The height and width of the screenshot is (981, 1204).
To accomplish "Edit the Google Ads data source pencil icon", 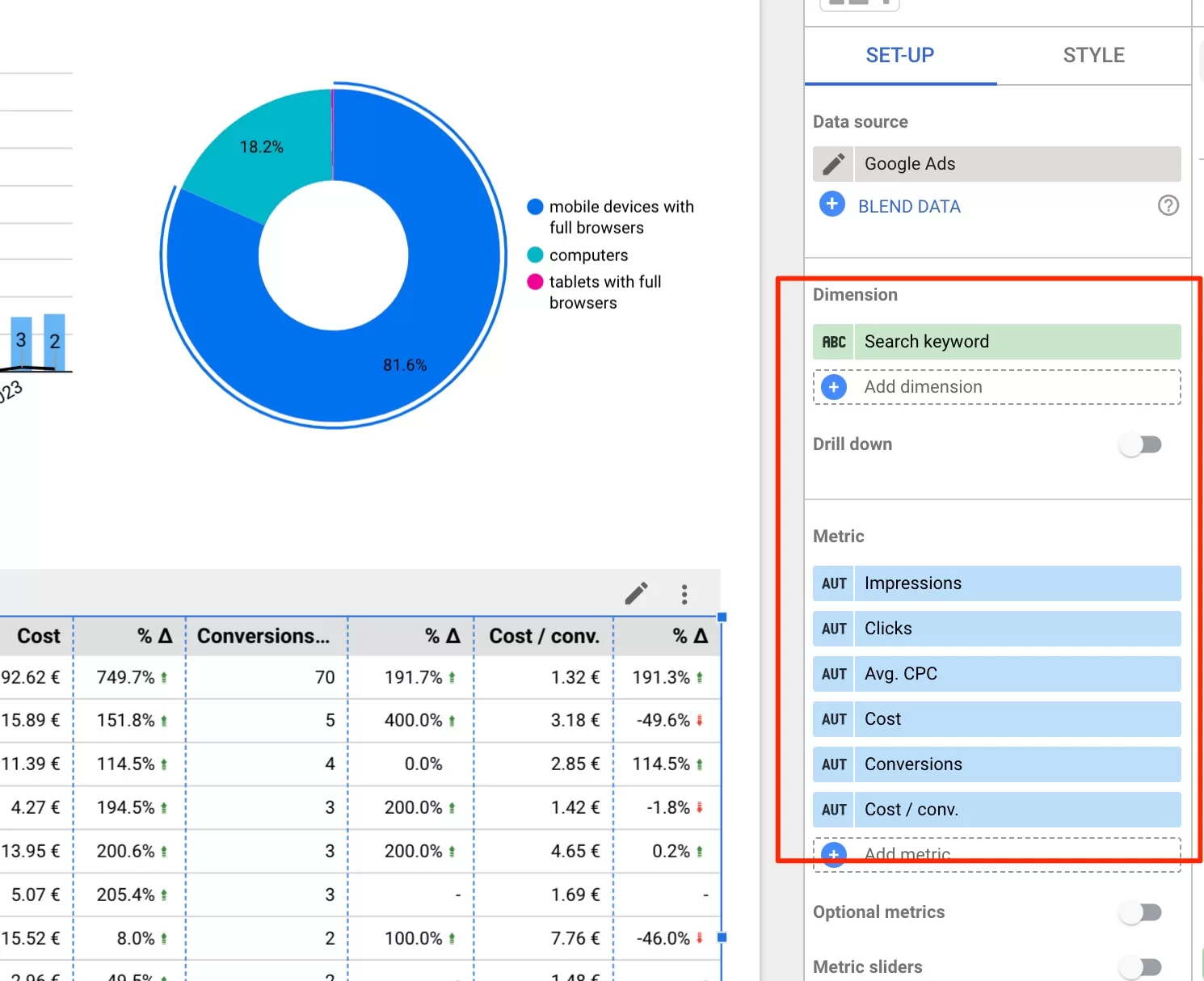I will coord(833,164).
